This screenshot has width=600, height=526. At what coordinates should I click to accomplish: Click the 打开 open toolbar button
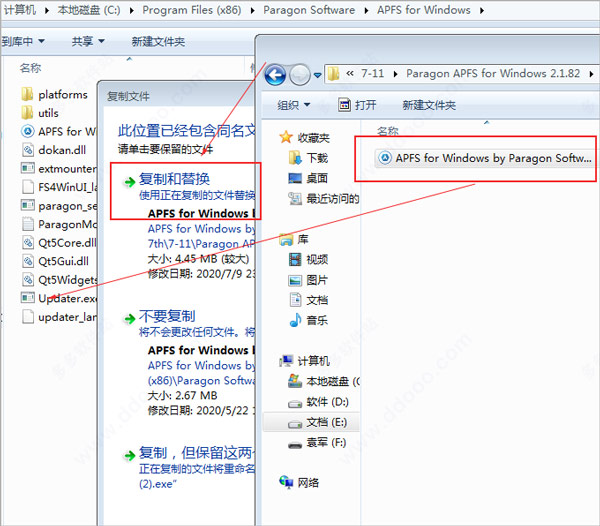[x=357, y=105]
